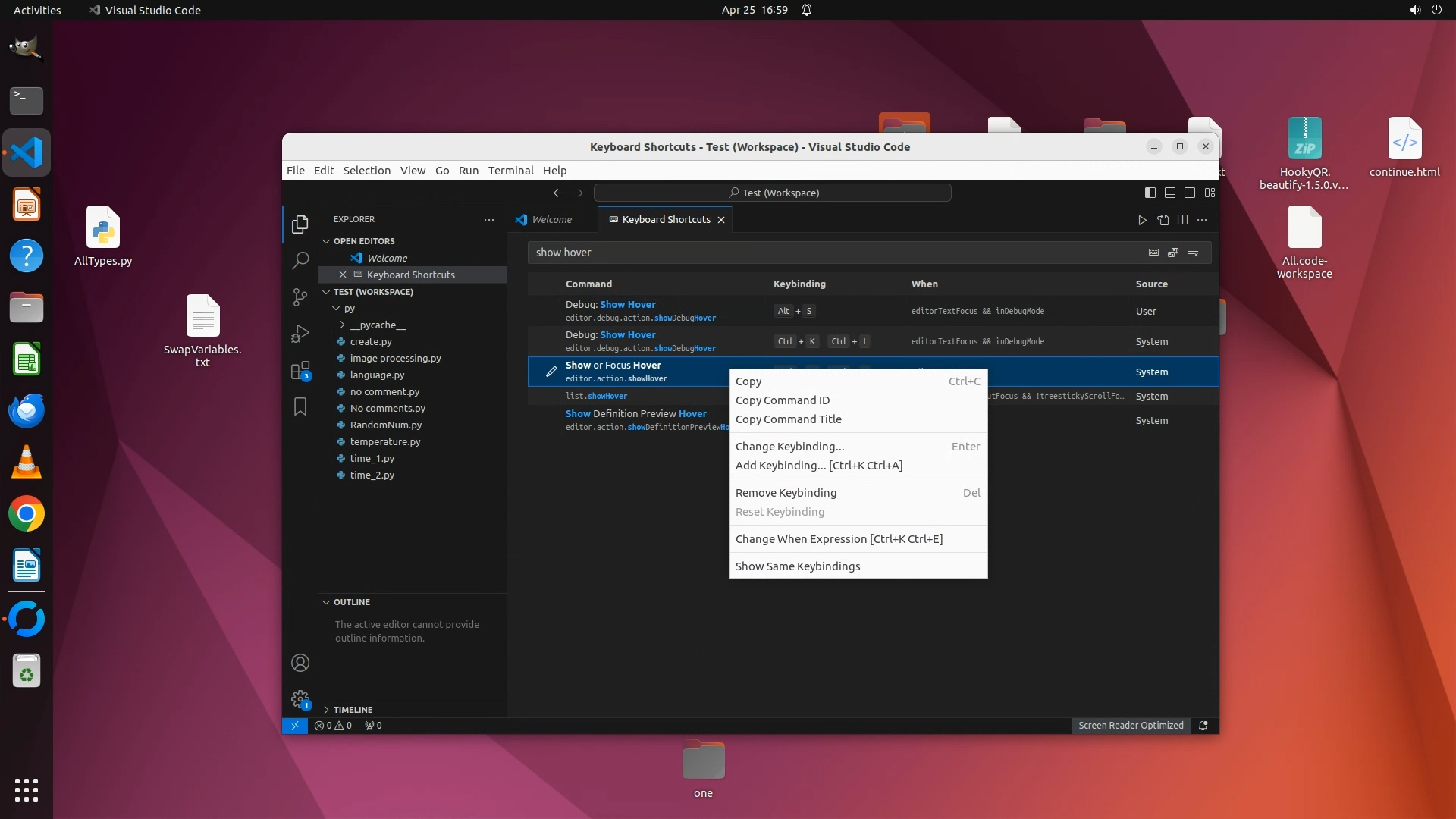Toggle the Primary Side Bar layout button
This screenshot has height=819, width=1456.
pyautogui.click(x=1150, y=193)
